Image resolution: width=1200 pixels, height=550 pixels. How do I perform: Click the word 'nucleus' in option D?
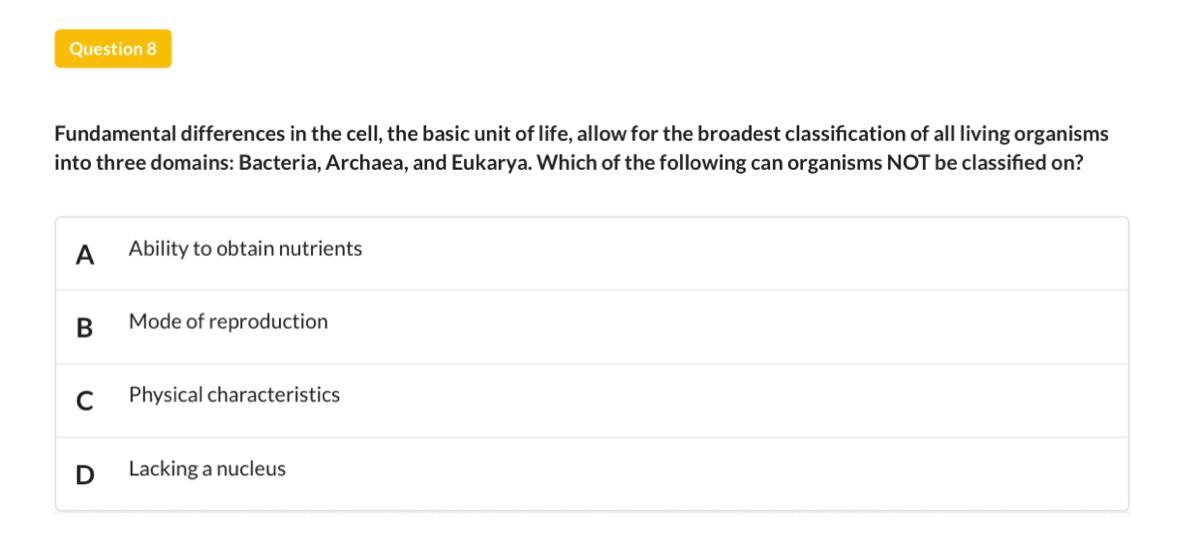click(254, 468)
